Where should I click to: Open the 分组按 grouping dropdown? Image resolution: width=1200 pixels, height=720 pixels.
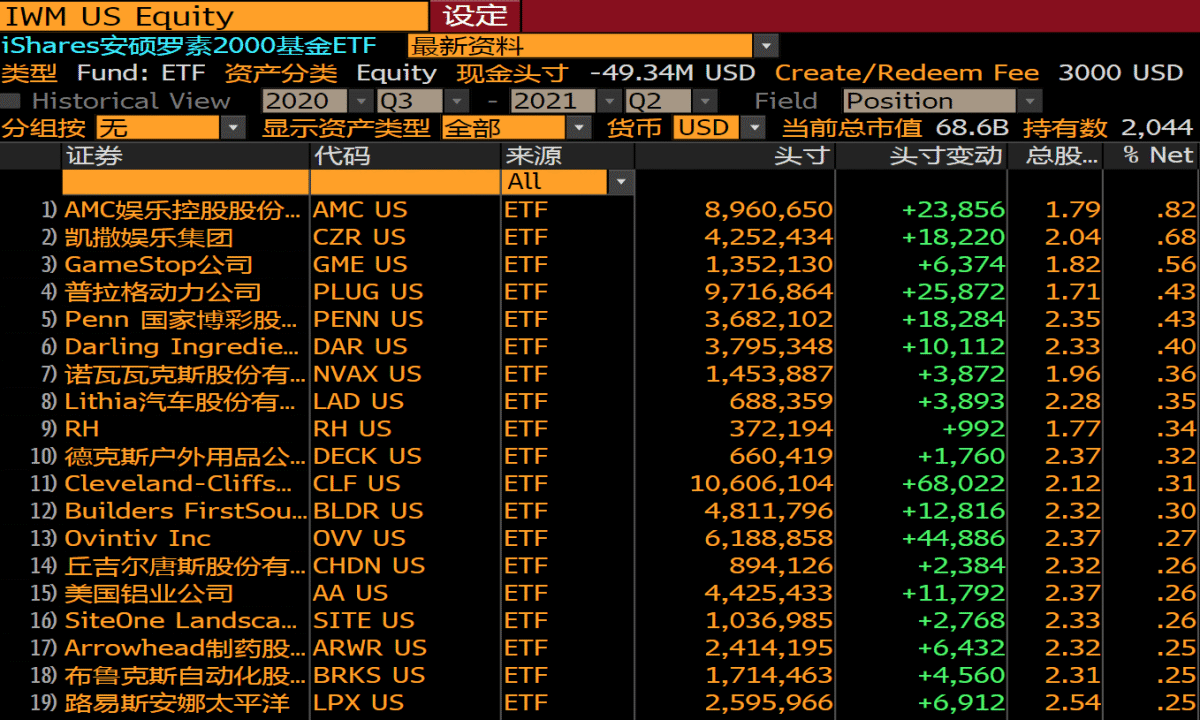point(232,128)
